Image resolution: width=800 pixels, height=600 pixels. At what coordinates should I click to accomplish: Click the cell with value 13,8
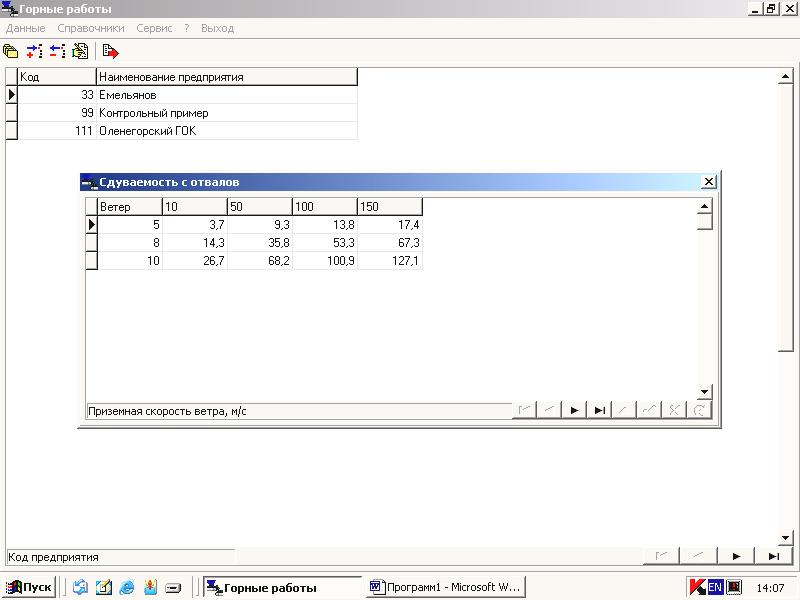click(x=325, y=224)
